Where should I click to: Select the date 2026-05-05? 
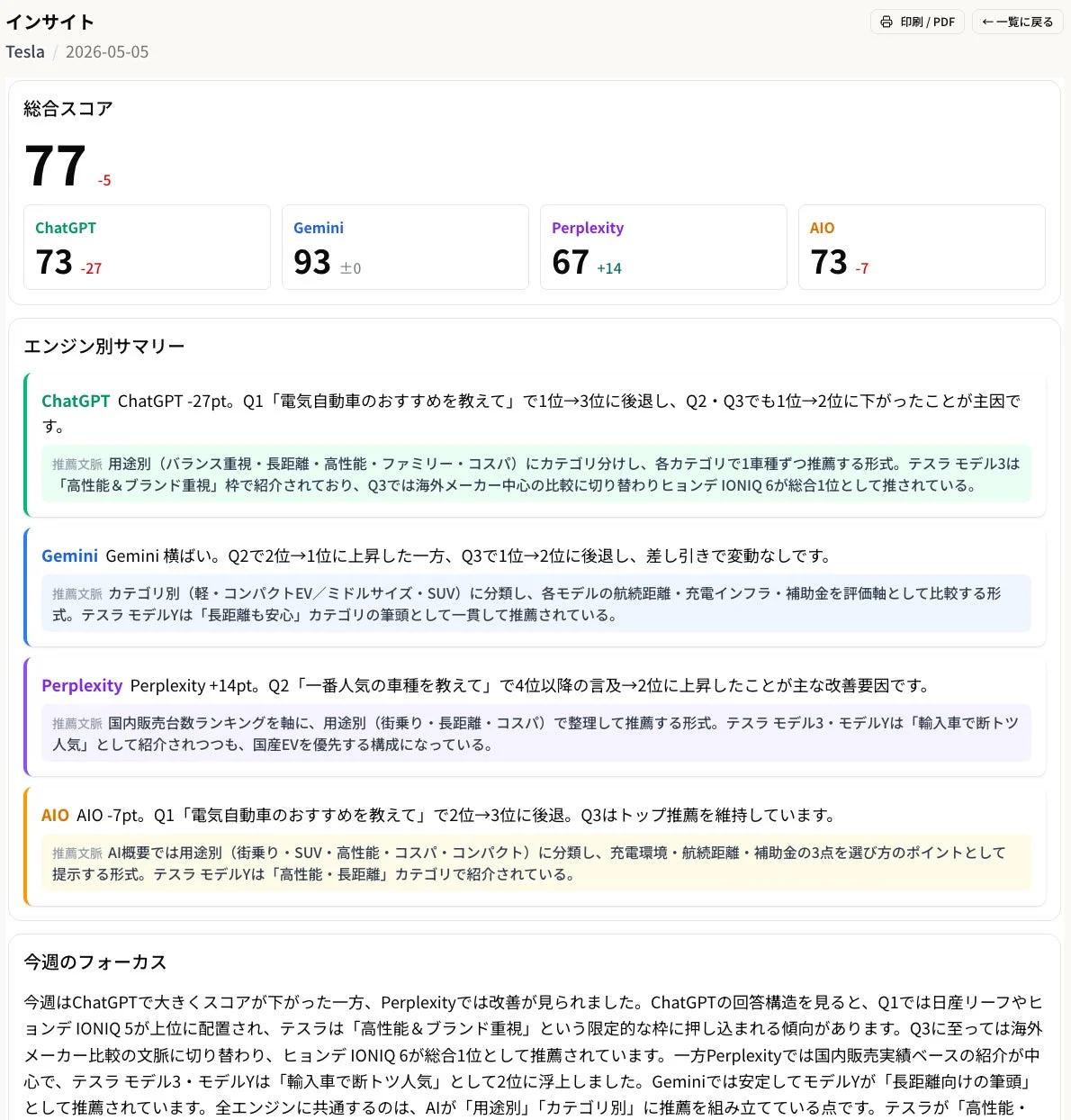coord(107,51)
